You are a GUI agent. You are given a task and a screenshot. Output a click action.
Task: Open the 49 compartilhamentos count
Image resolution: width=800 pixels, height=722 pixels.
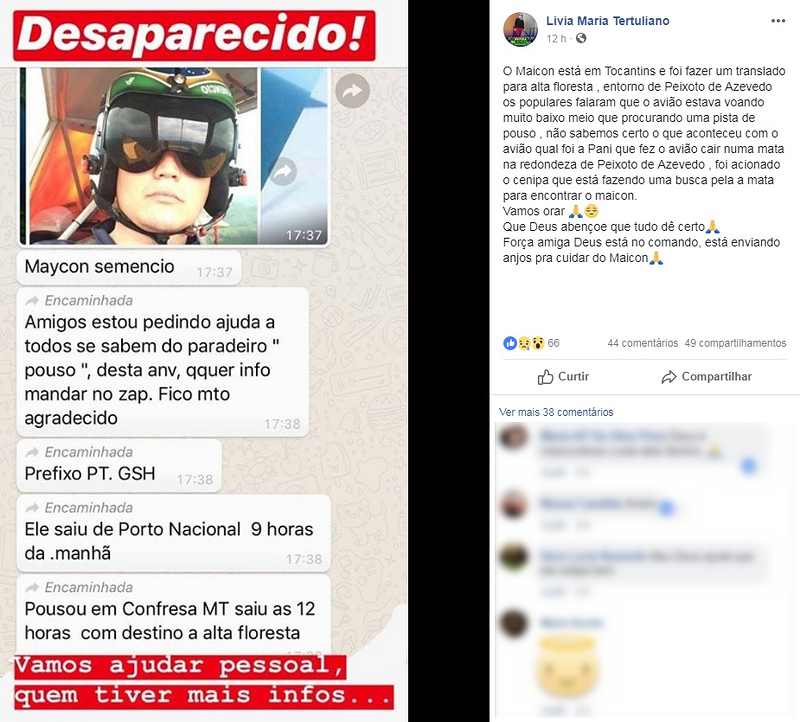pyautogui.click(x=735, y=343)
